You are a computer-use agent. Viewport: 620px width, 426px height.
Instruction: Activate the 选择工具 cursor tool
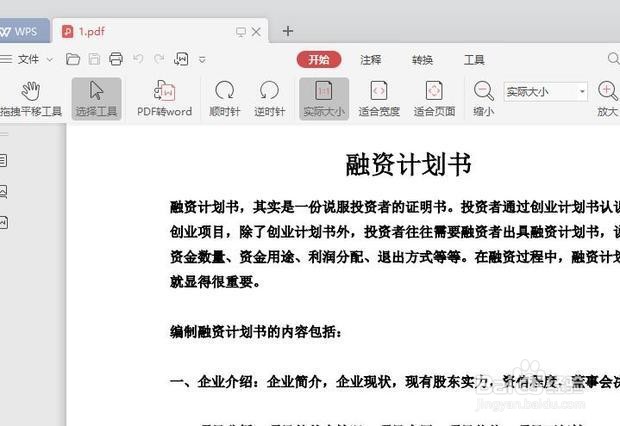click(96, 99)
